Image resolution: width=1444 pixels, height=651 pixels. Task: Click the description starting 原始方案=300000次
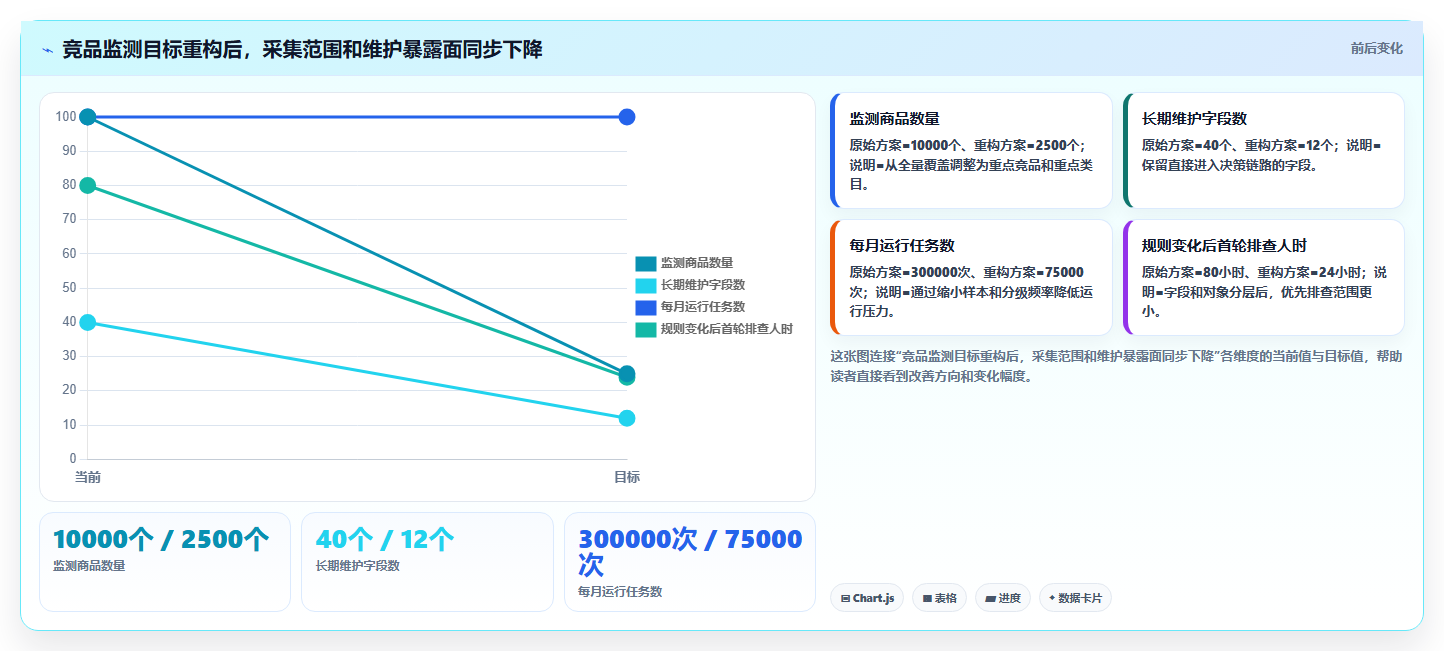[x=971, y=291]
